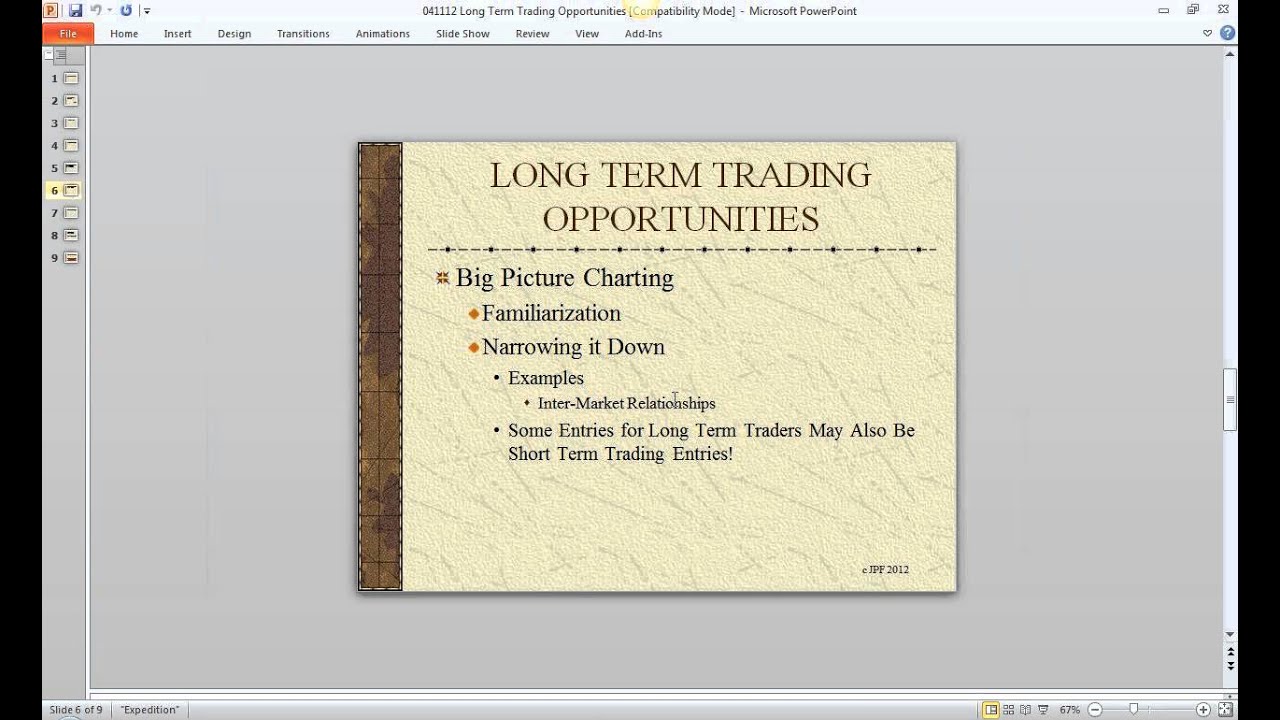Open the PowerPoint application icon menu

click(51, 11)
